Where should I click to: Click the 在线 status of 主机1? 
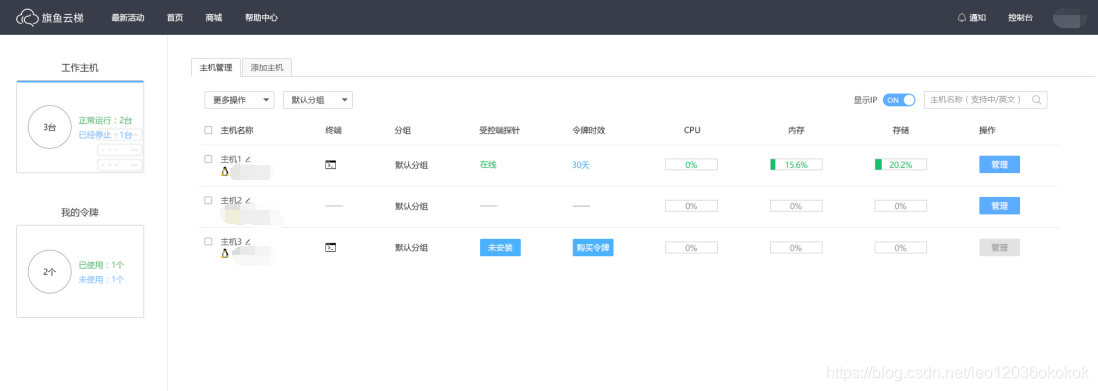point(488,165)
